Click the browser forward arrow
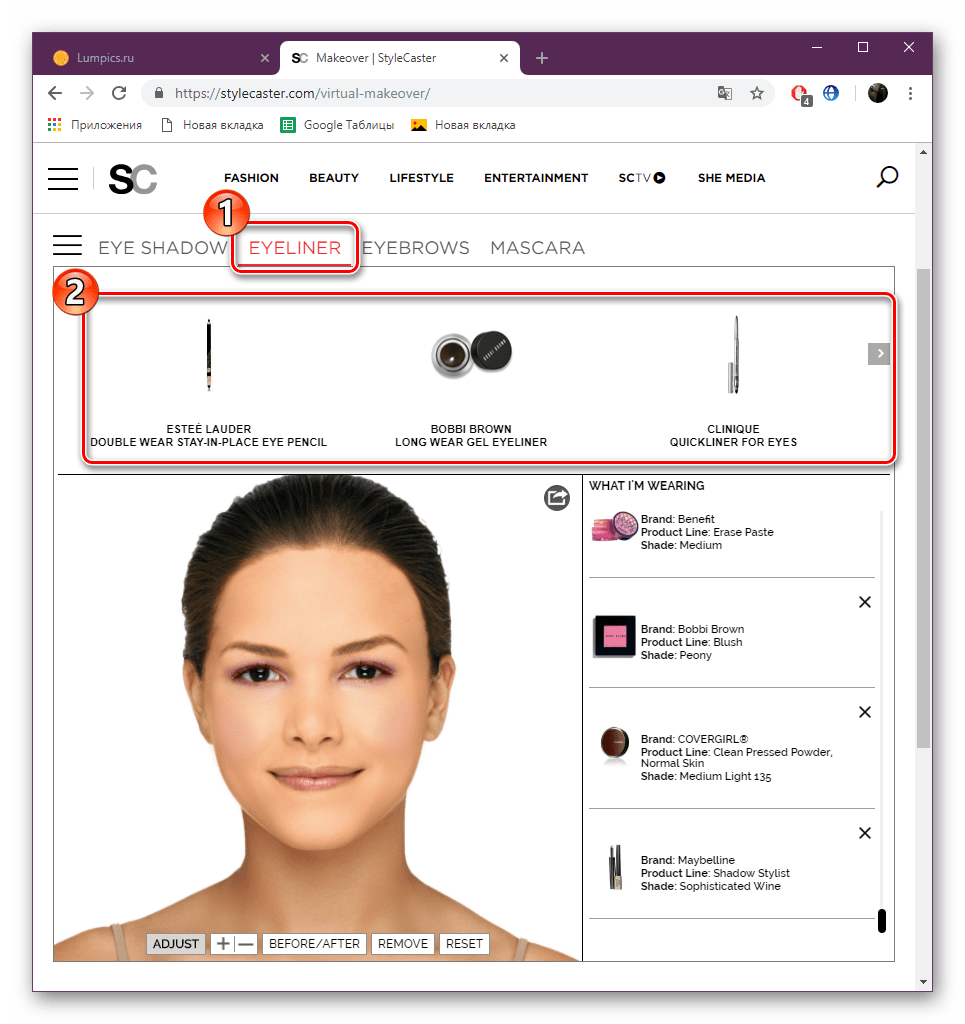The image size is (965, 1024). pos(87,93)
